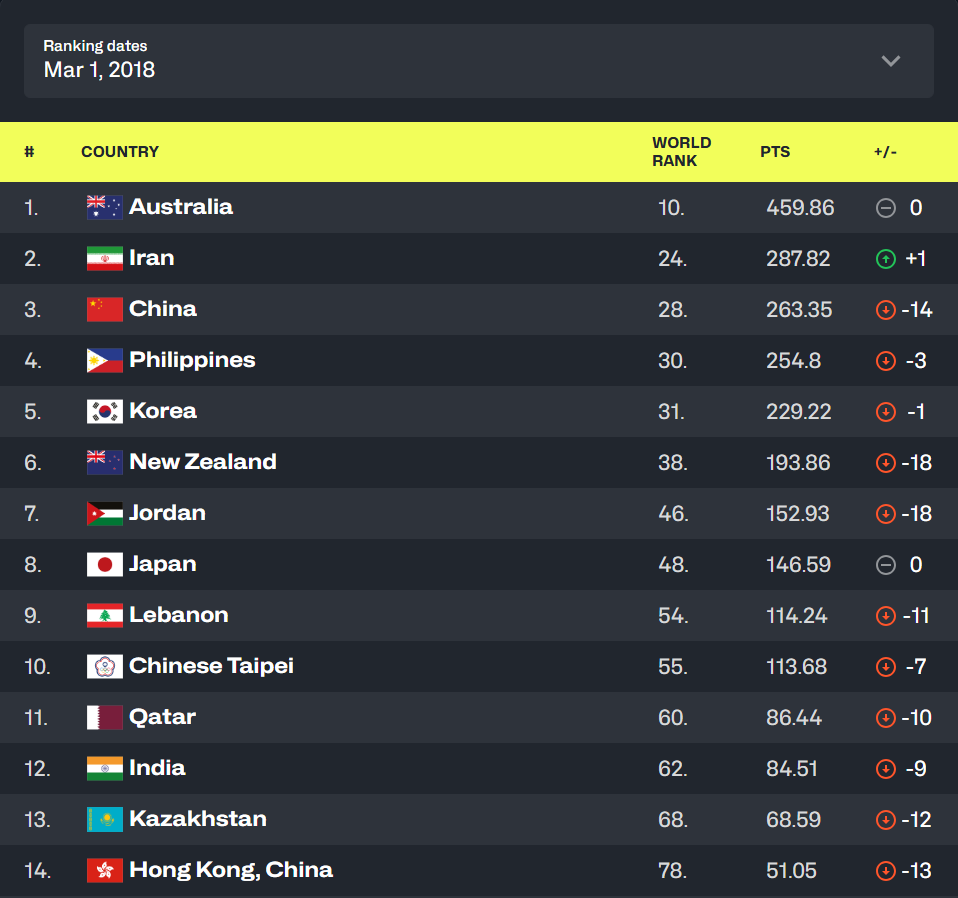Sort by the PTS column header
This screenshot has height=898, width=958.
click(775, 152)
